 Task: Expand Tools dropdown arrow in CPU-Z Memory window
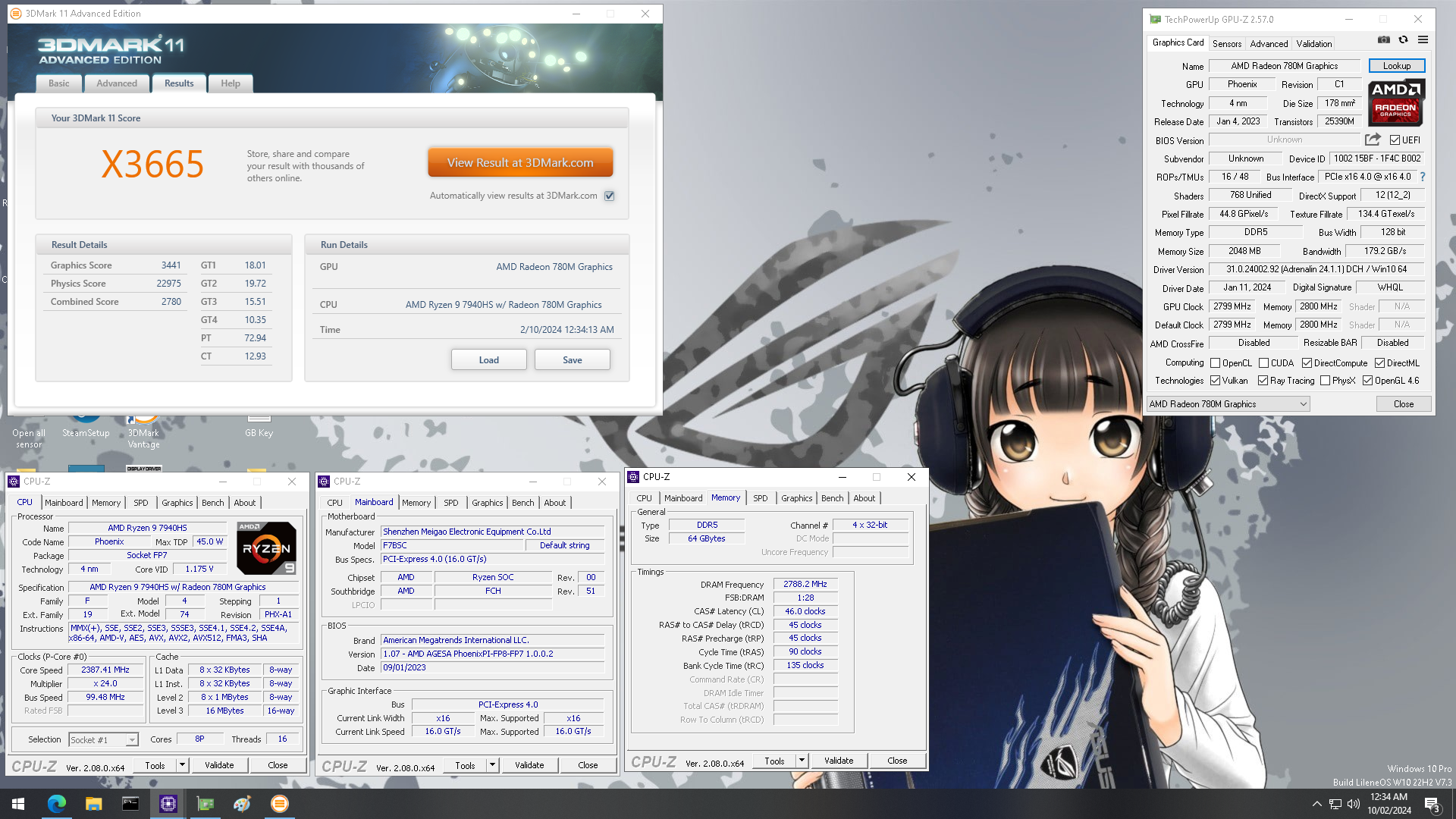[x=802, y=761]
